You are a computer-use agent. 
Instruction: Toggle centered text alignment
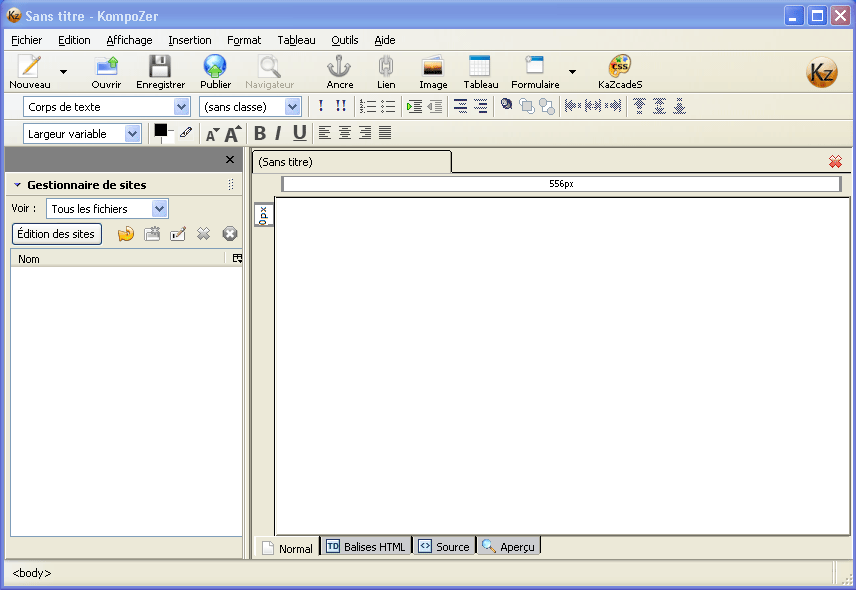pos(345,133)
